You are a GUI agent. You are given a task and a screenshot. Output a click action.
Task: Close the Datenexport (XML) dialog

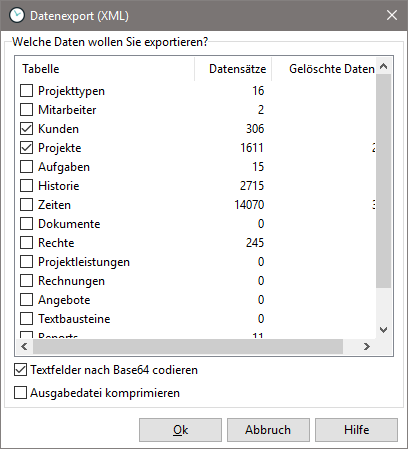click(x=392, y=15)
